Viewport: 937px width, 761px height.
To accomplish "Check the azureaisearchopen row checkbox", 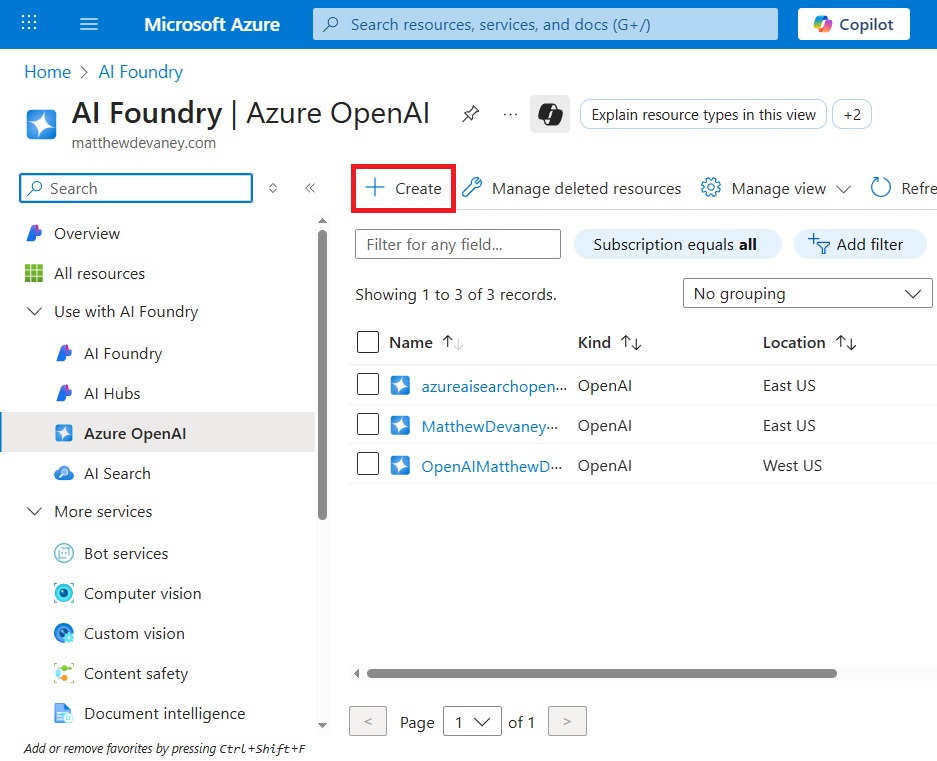I will (368, 384).
